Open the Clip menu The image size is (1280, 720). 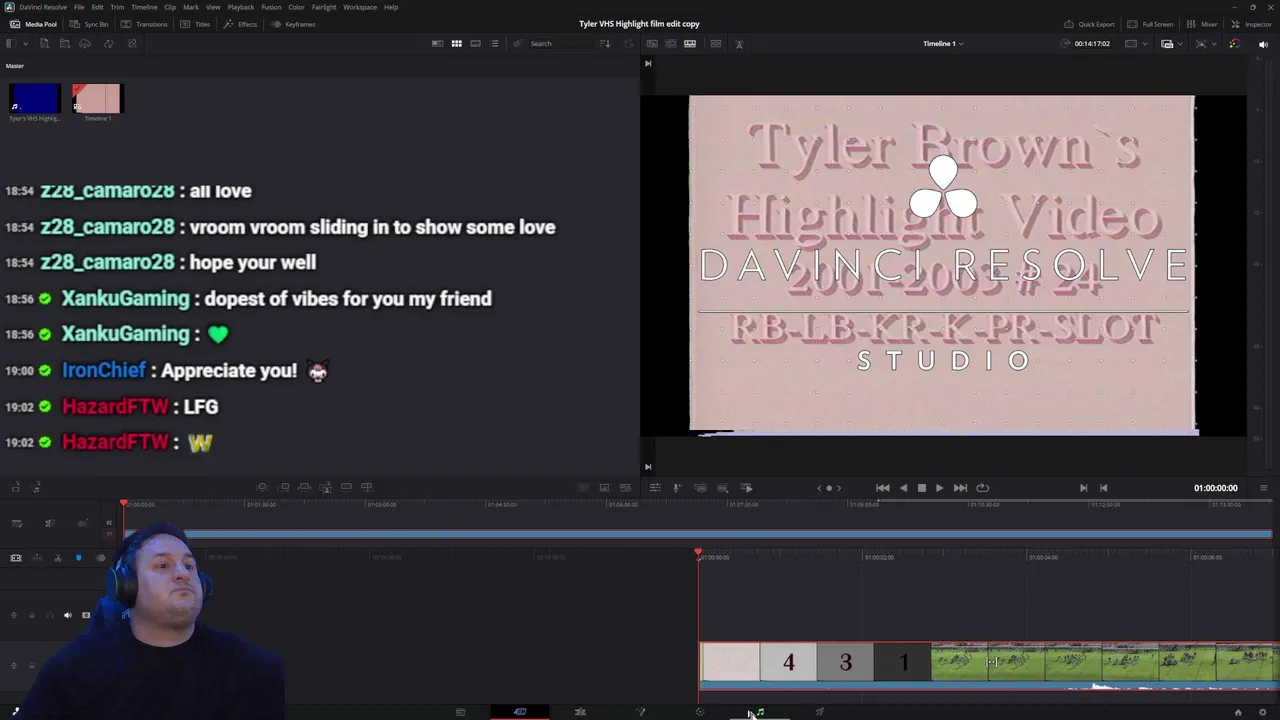pyautogui.click(x=170, y=7)
